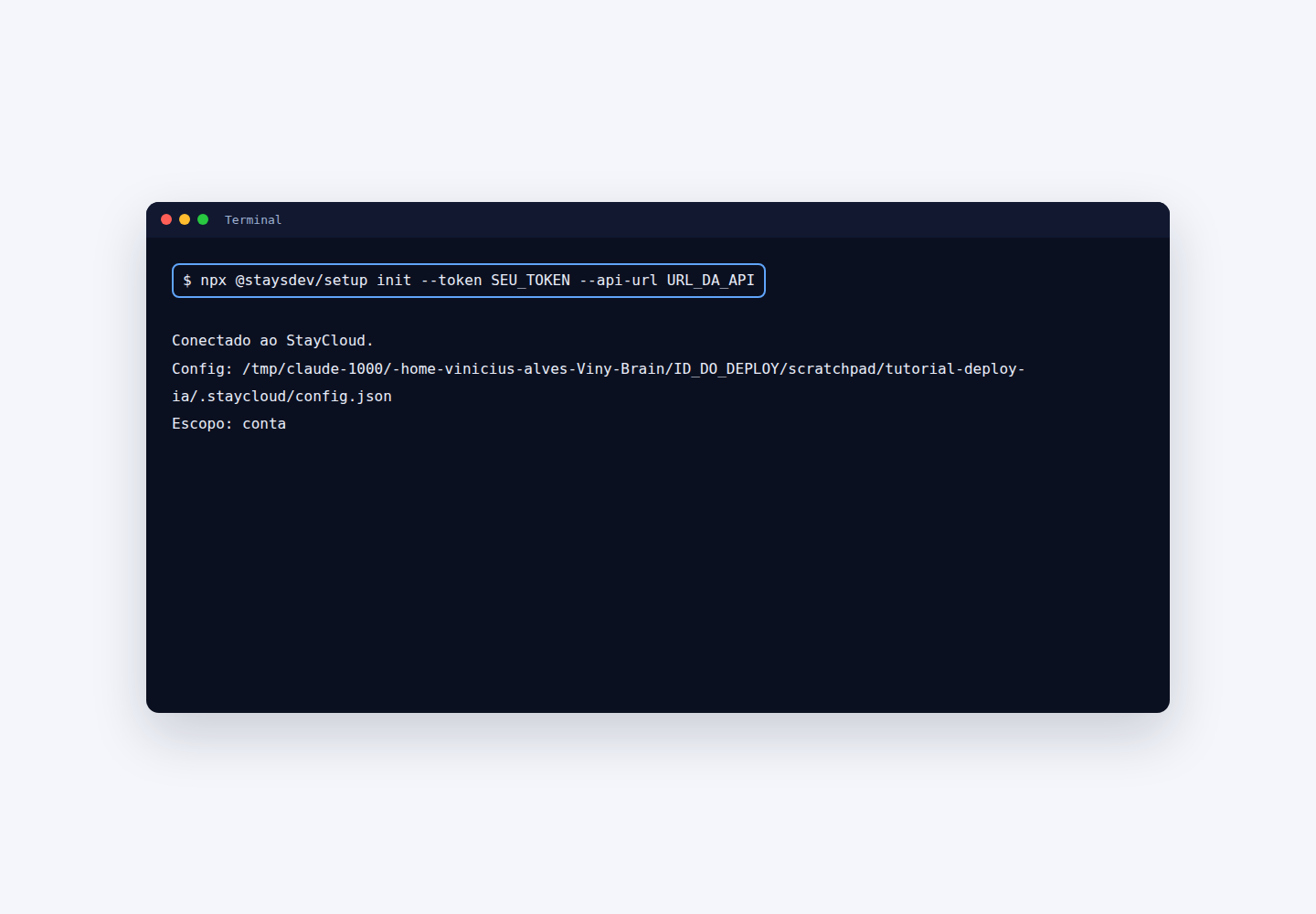Click the 'ia/.staycloud/config.json' line
The width and height of the screenshot is (1316, 914).
(x=281, y=397)
